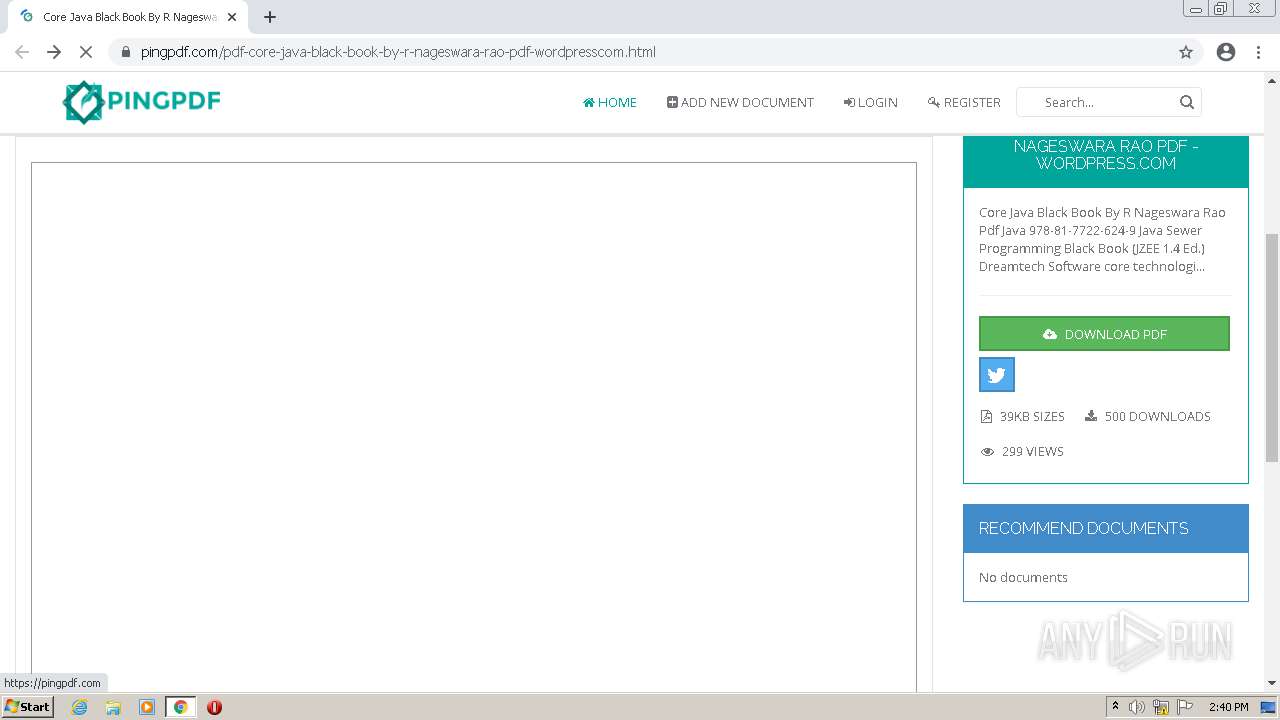Image resolution: width=1280 pixels, height=720 pixels.
Task: Go to LOGIN page
Action: (870, 102)
